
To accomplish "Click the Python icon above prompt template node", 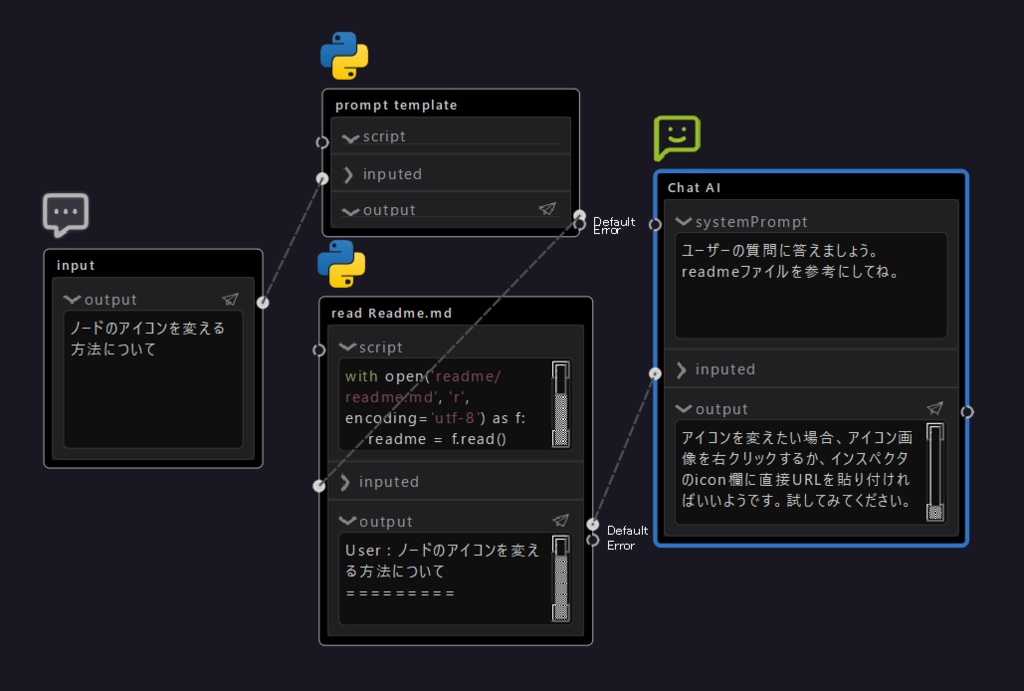I will [x=346, y=55].
